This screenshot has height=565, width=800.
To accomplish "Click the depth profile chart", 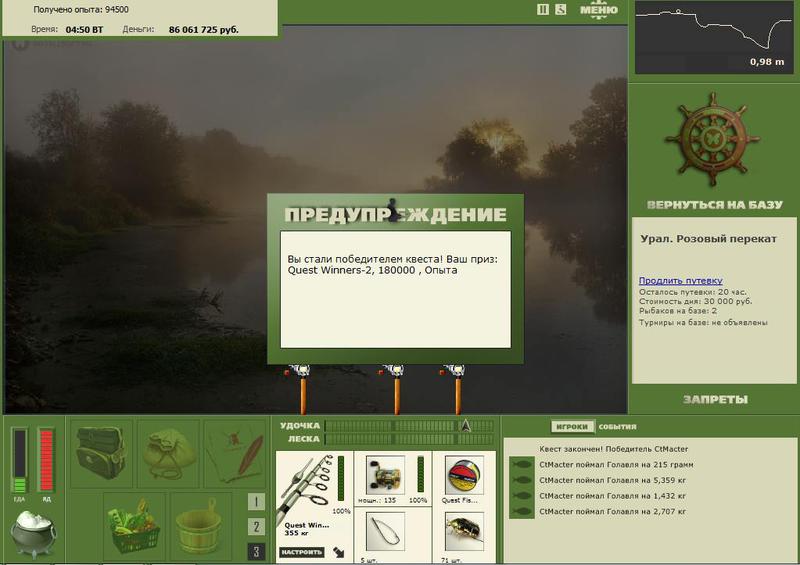I will 714,37.
